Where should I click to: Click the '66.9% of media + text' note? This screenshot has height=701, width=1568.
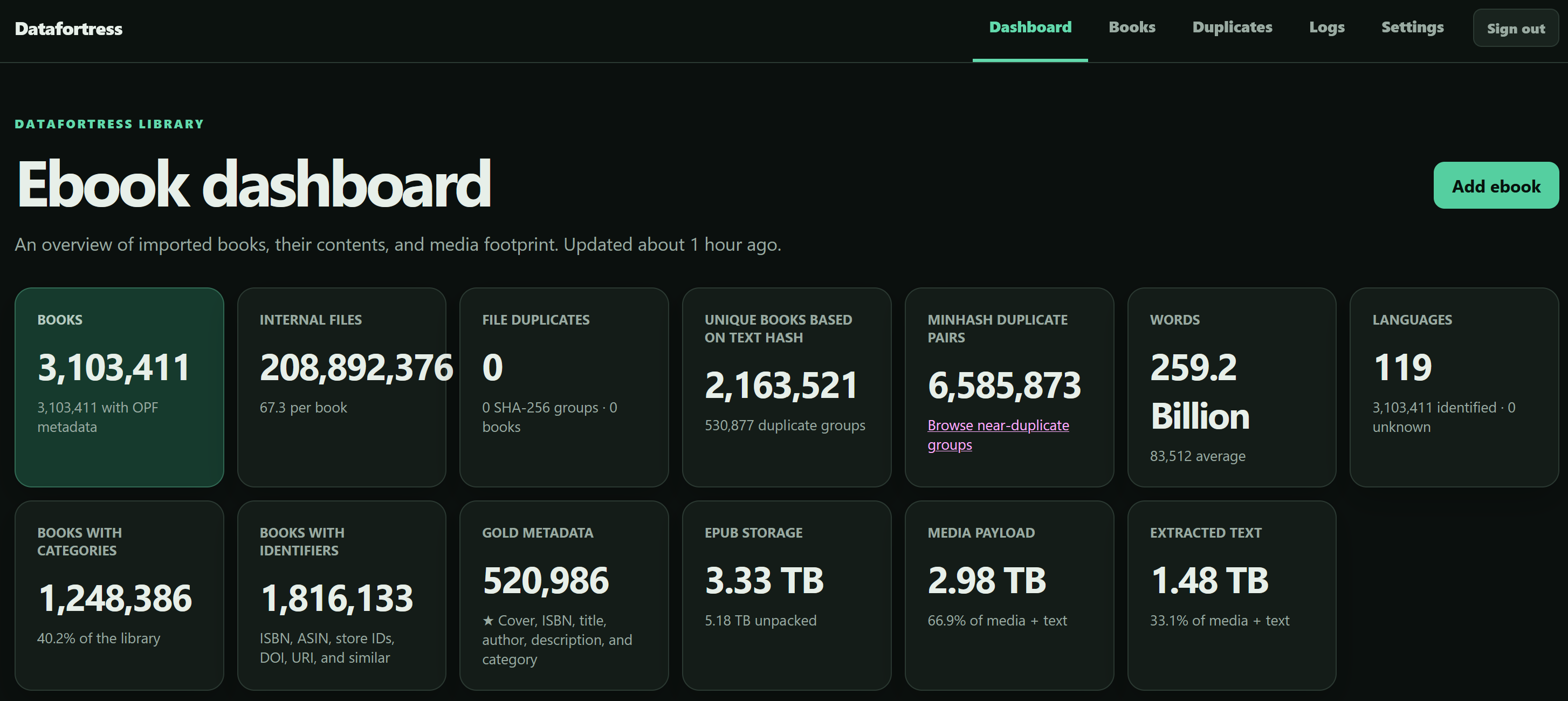click(x=997, y=621)
